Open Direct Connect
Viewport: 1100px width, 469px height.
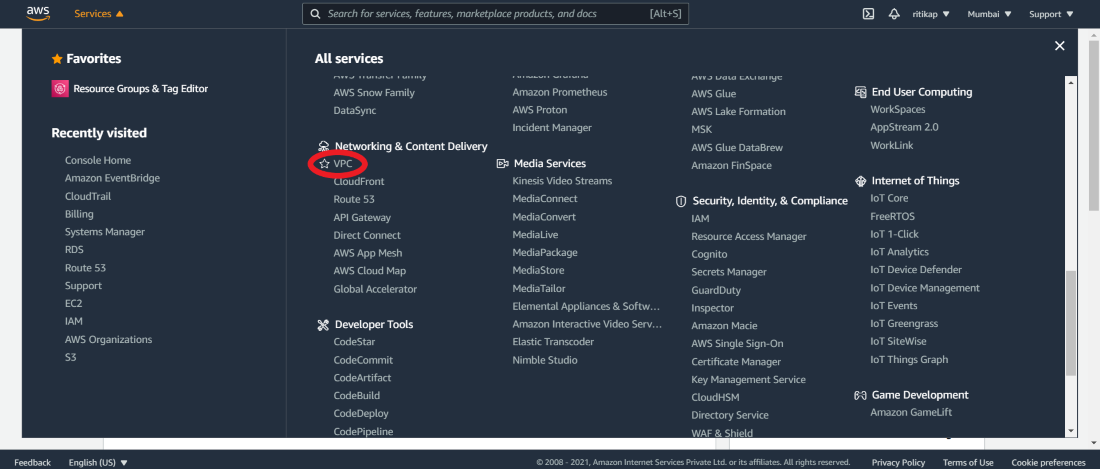click(x=367, y=235)
